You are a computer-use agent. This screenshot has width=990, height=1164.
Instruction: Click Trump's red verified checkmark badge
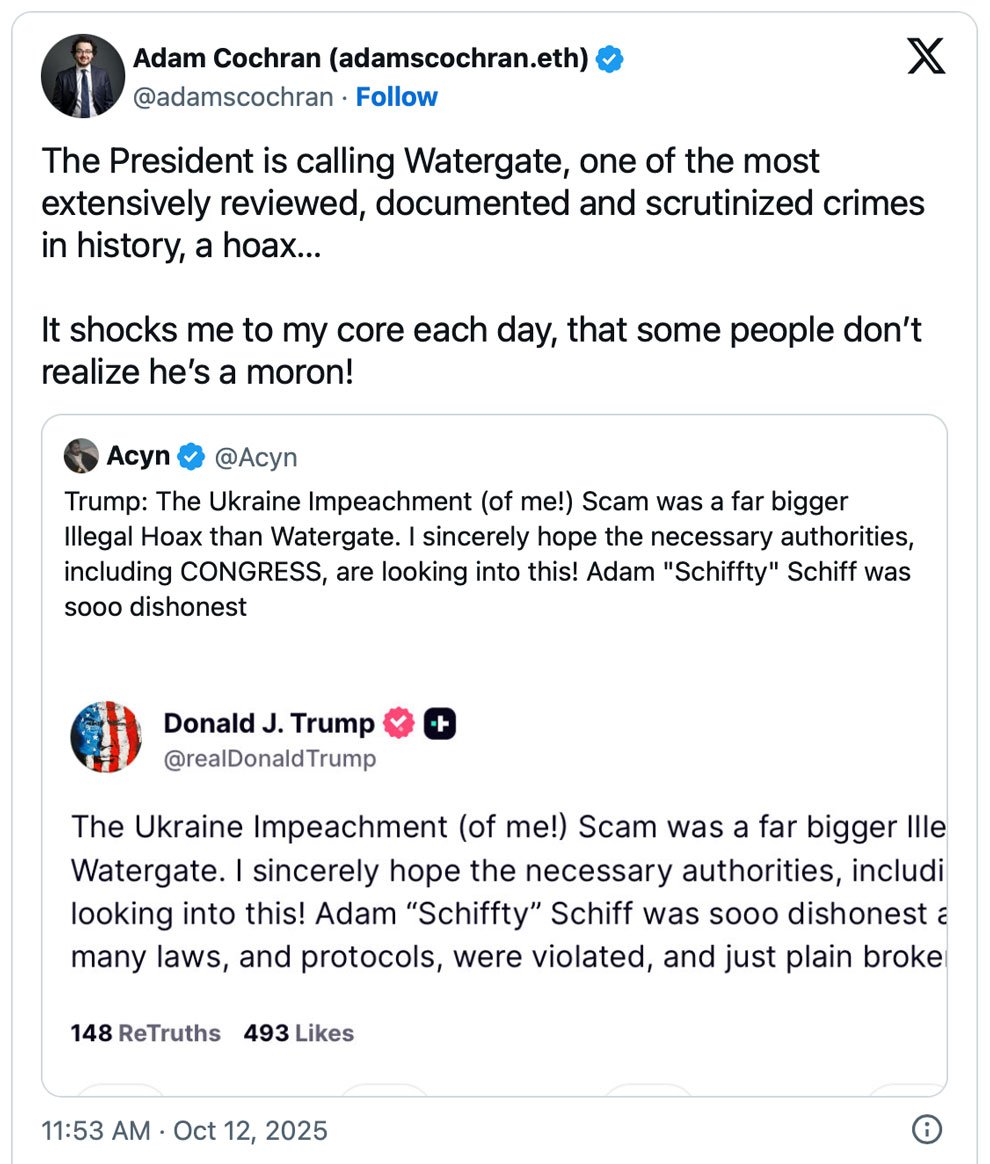point(399,723)
